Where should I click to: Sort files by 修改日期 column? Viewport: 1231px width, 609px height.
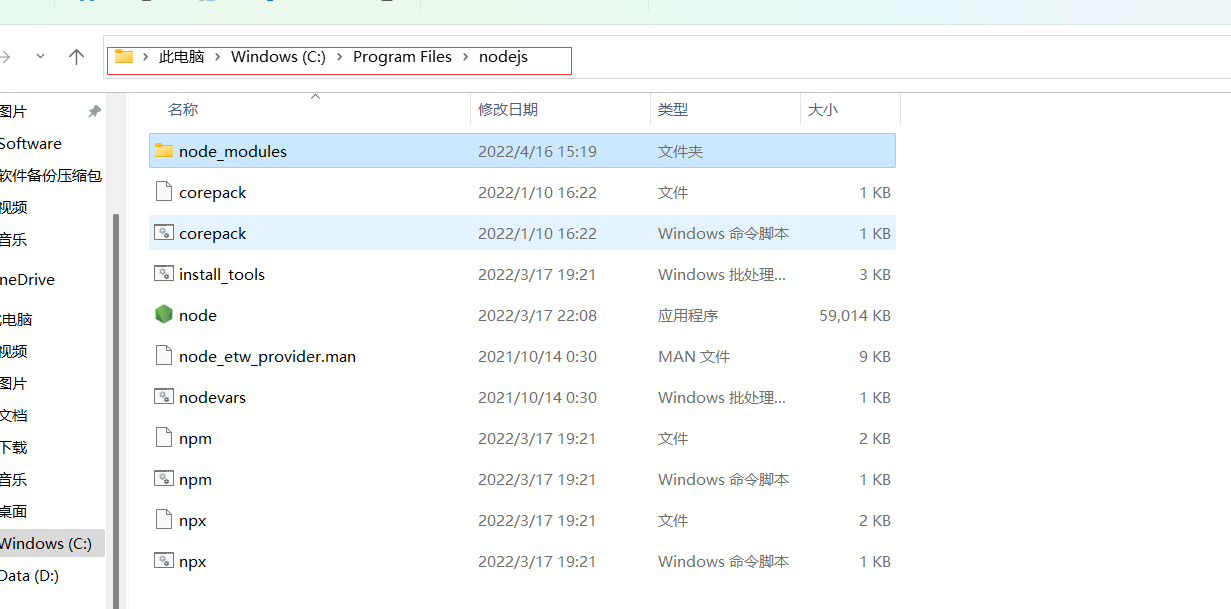[x=507, y=109]
